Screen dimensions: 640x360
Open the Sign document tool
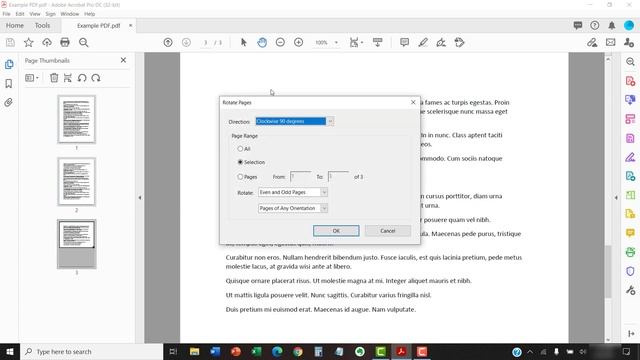click(441, 42)
